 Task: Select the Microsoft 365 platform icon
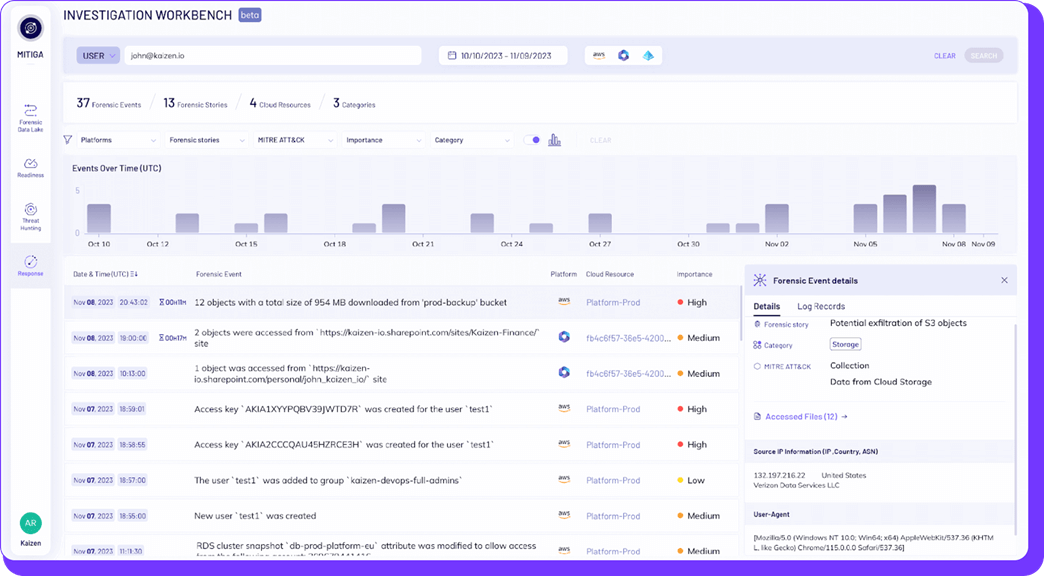pos(623,55)
